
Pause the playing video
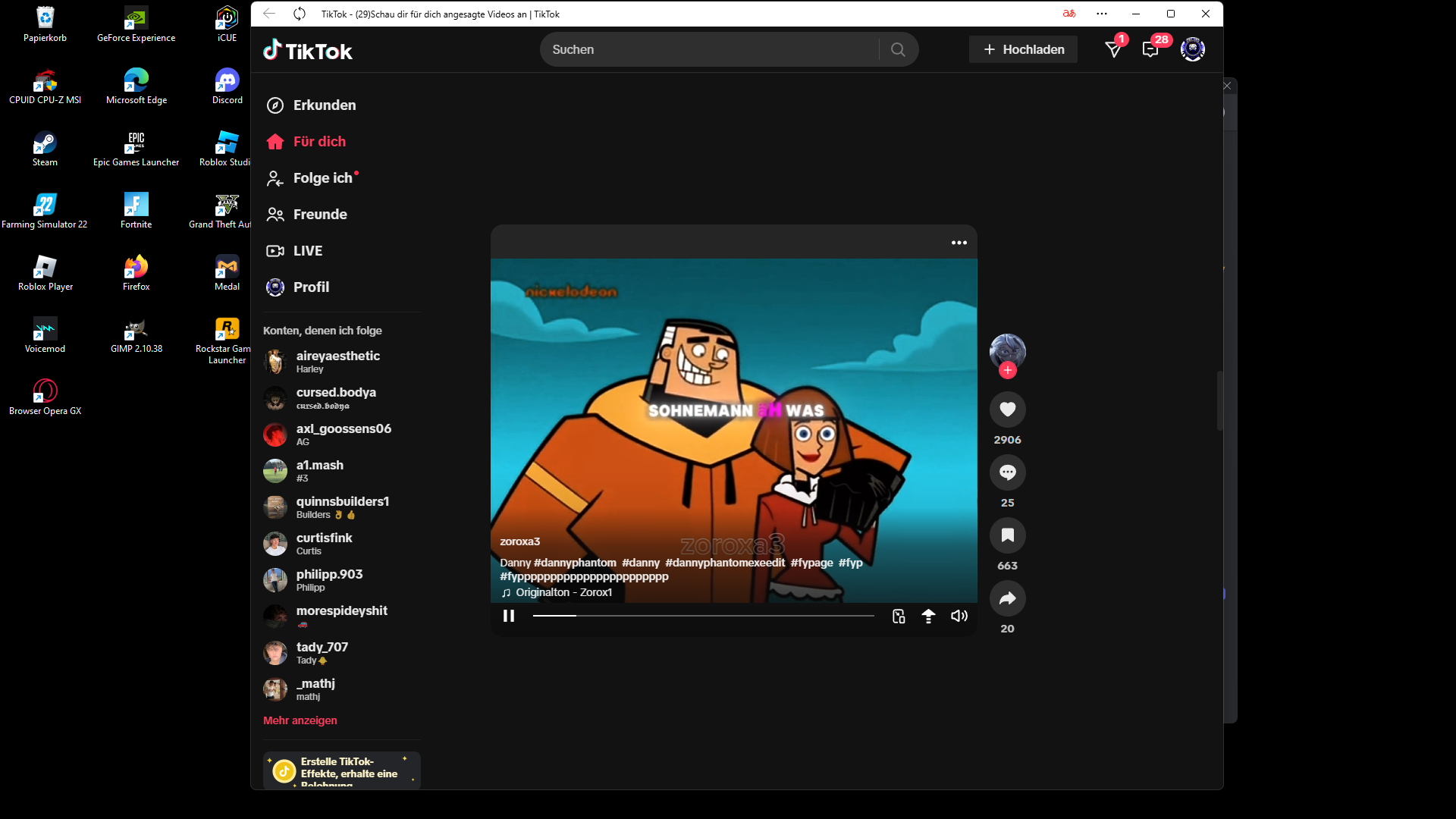tap(509, 616)
